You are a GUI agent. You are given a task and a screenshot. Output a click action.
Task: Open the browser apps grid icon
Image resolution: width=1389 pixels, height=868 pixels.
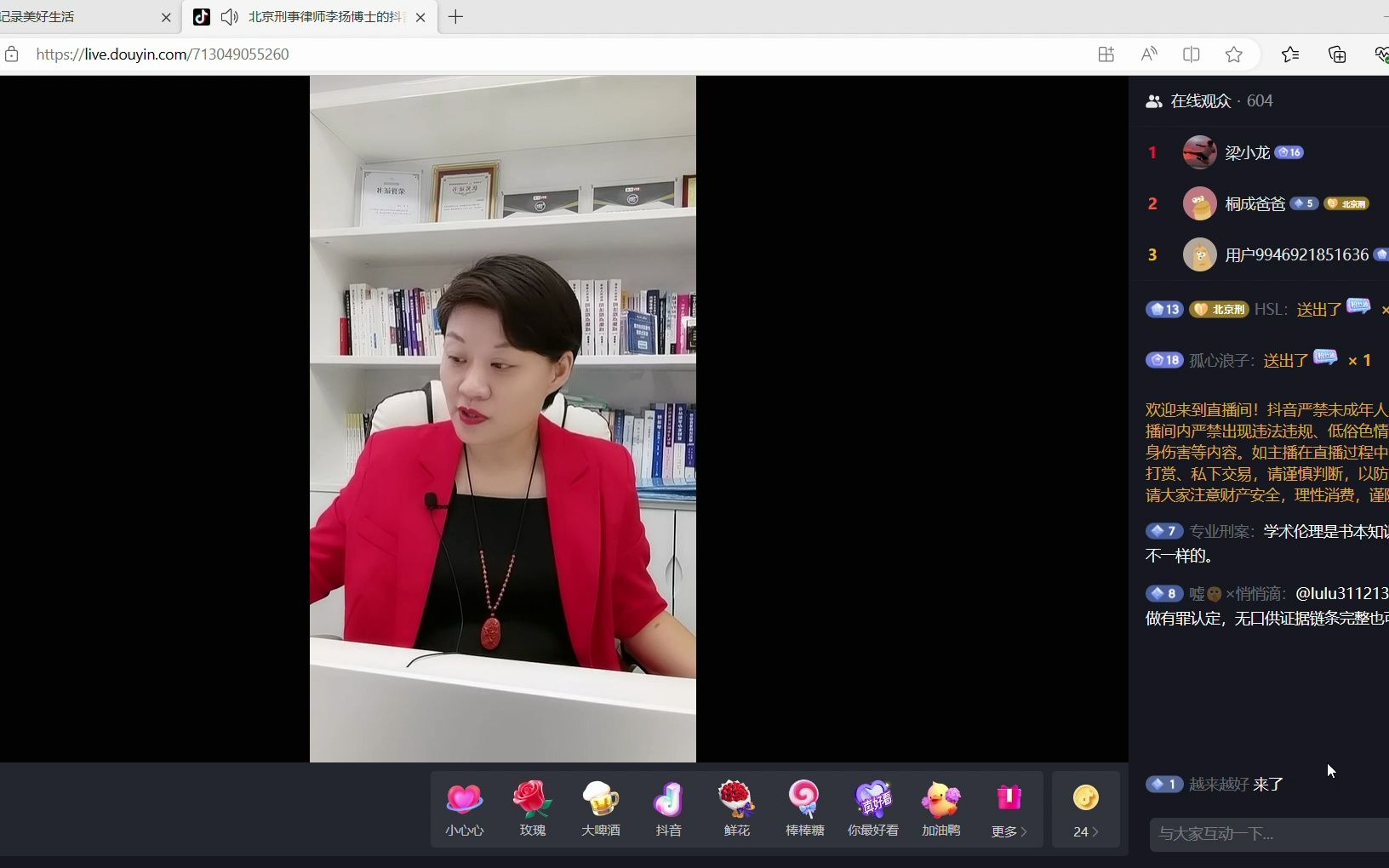[x=1106, y=54]
